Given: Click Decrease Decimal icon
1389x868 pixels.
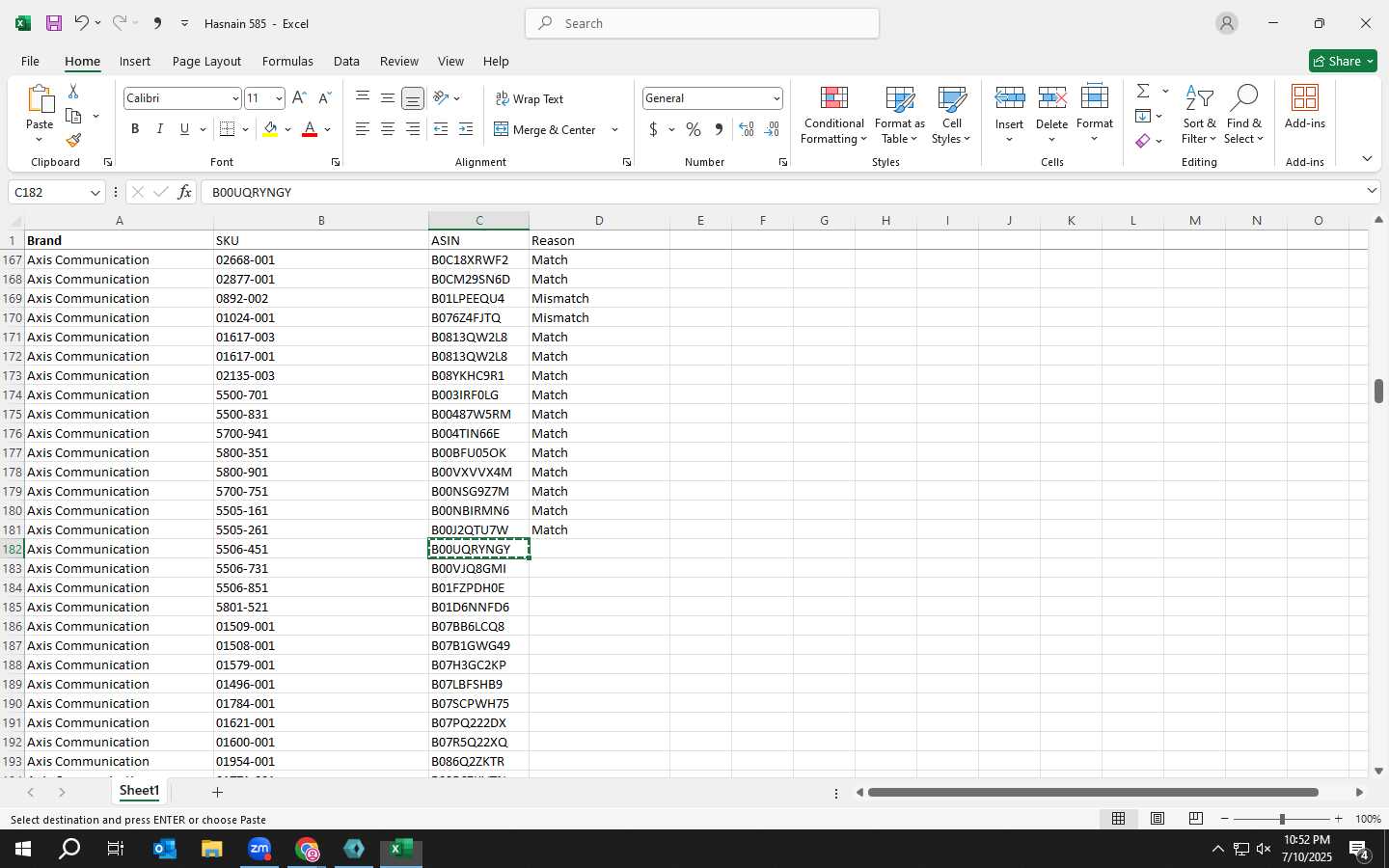Looking at the screenshot, I should (772, 129).
